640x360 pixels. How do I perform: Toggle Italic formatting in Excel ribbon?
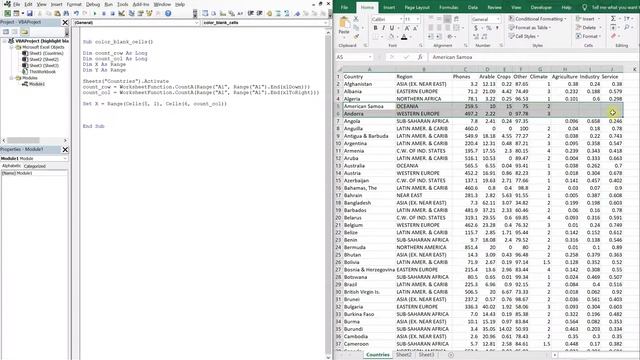[383, 28]
